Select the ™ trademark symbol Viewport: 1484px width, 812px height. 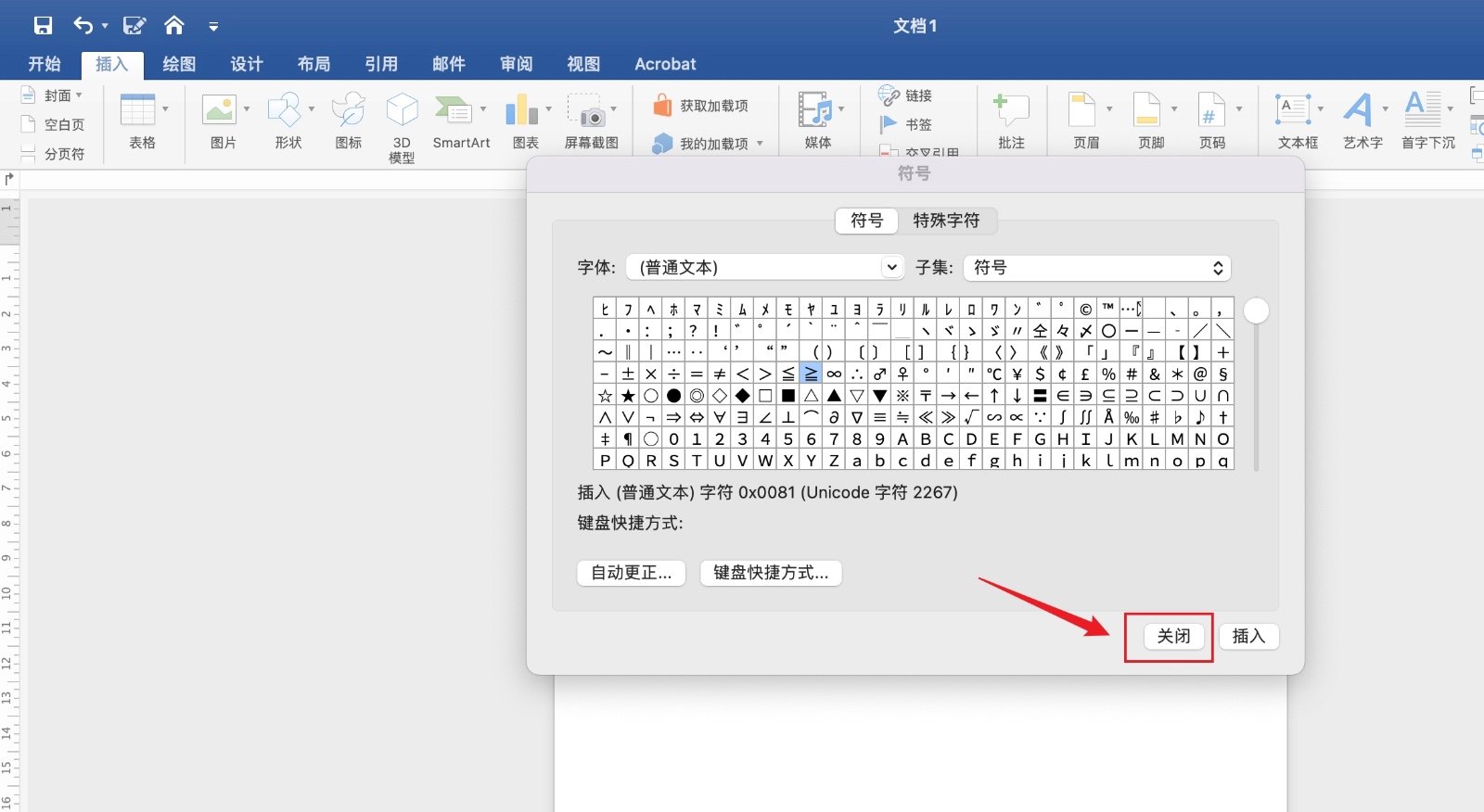click(x=1108, y=309)
